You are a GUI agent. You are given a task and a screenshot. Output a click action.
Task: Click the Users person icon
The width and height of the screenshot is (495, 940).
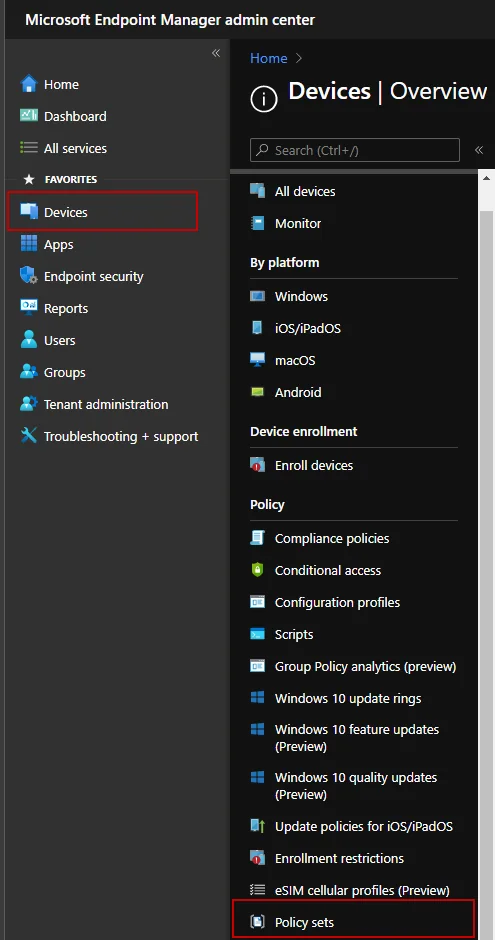coord(29,340)
